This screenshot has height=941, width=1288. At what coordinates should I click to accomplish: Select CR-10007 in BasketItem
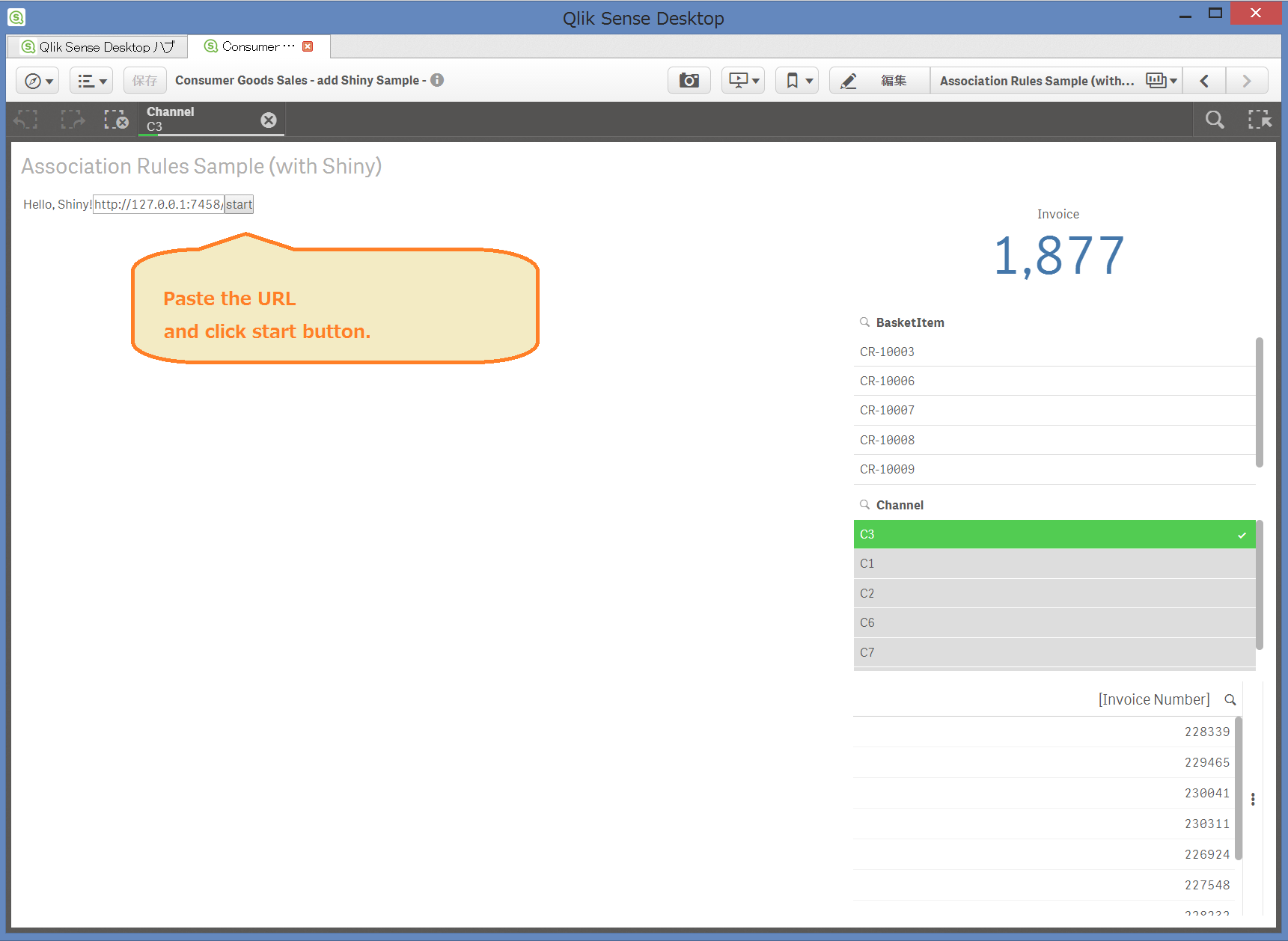click(x=1054, y=410)
